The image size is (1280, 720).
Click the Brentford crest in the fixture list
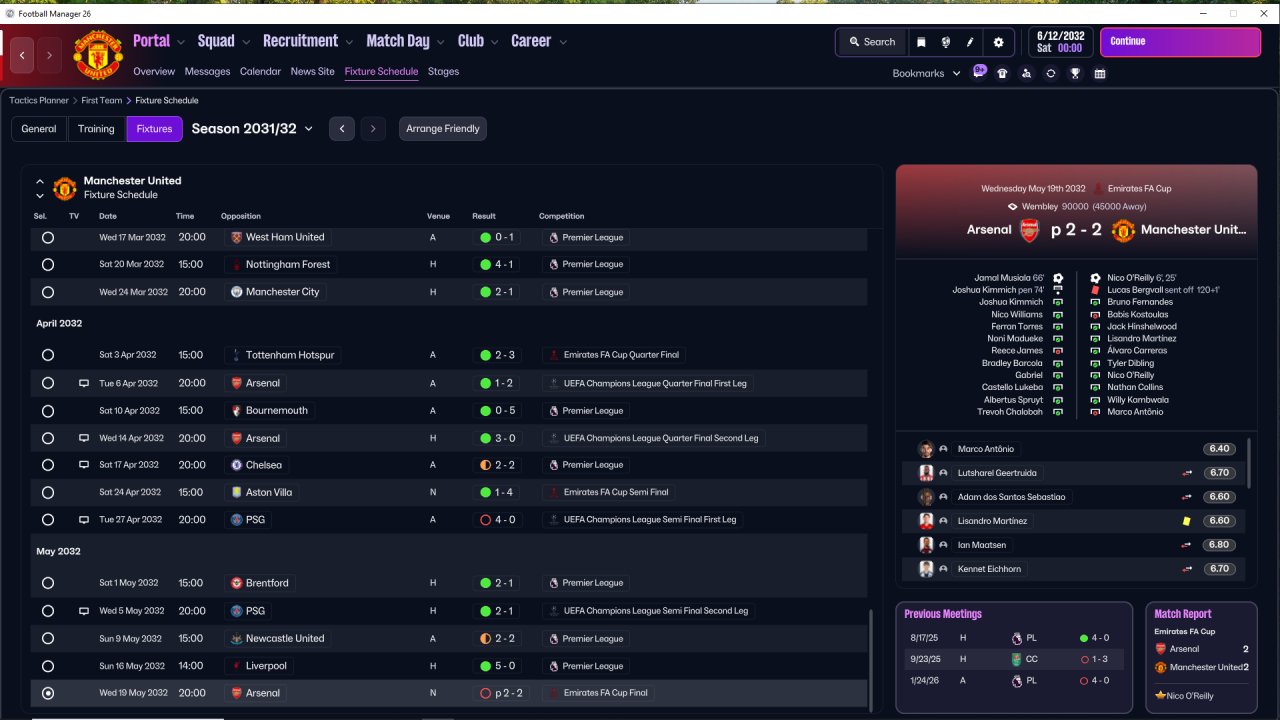(x=237, y=583)
